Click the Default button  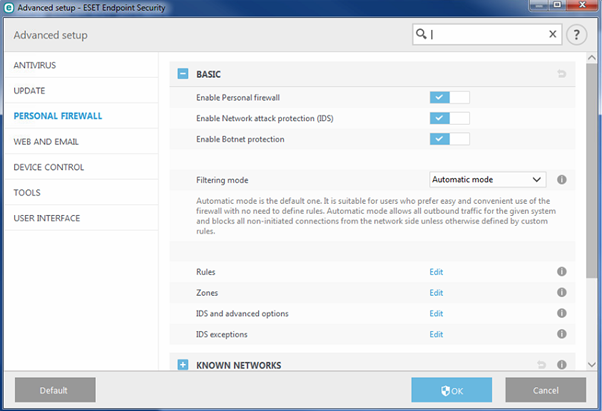(55, 390)
